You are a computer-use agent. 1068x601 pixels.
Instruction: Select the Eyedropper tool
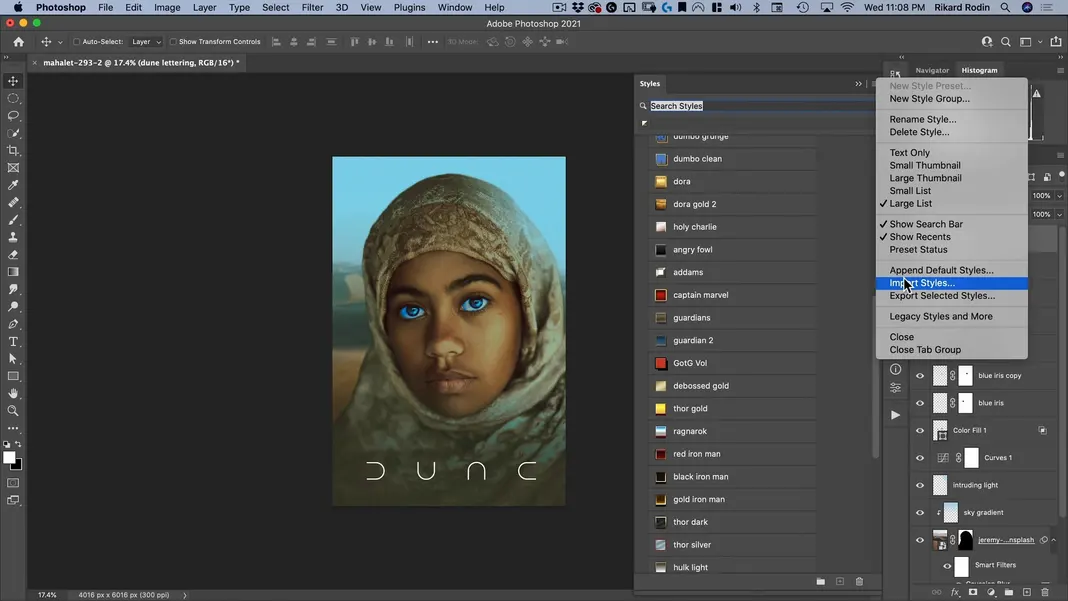pyautogui.click(x=13, y=185)
